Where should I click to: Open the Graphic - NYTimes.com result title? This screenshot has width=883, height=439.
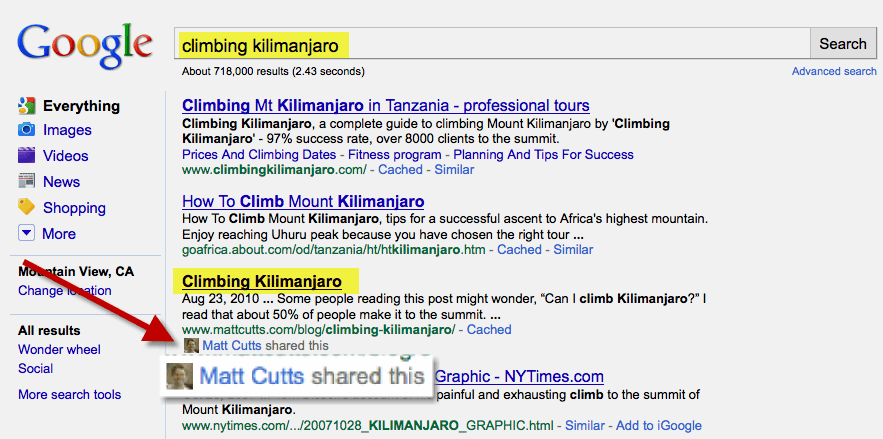(519, 376)
